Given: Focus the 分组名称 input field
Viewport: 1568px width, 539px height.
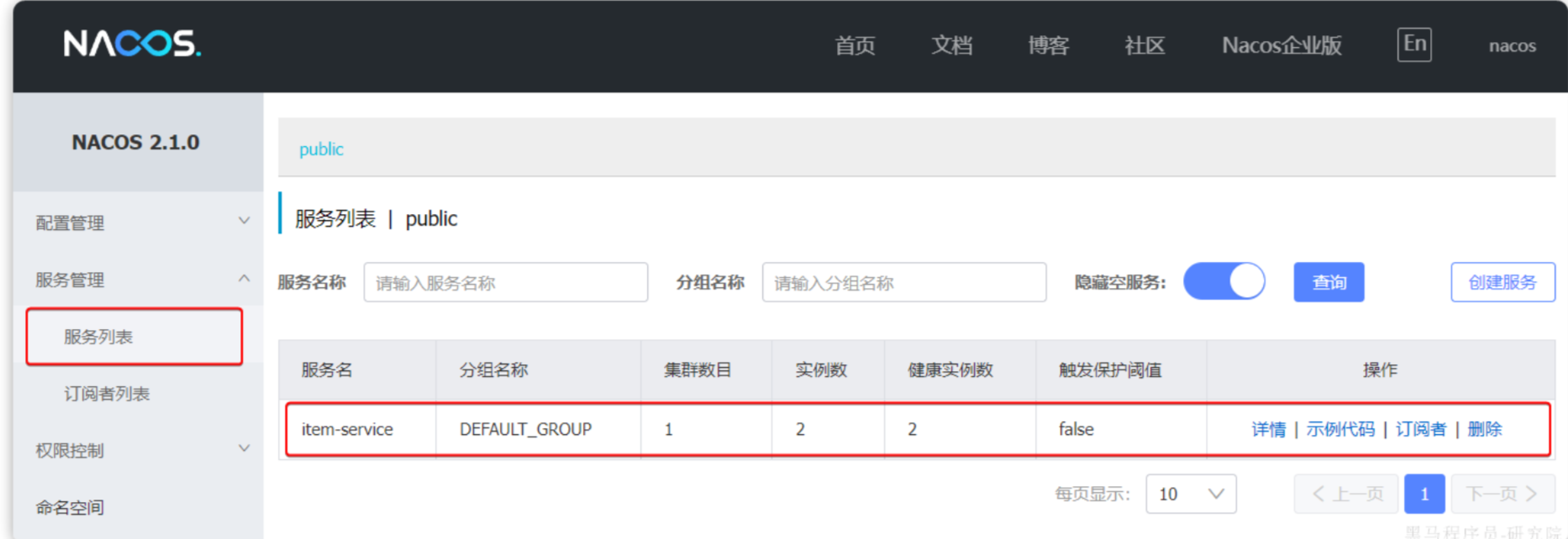Looking at the screenshot, I should point(904,282).
